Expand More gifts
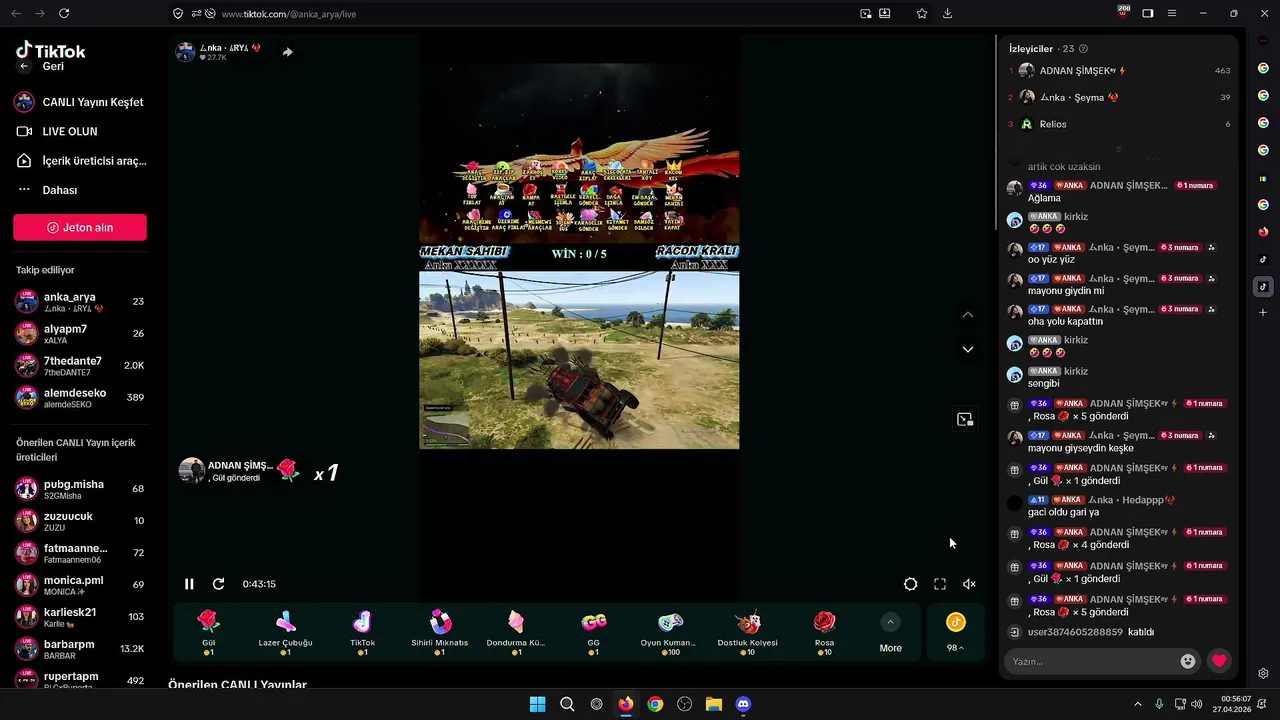Screen dimensions: 1280x720 (x=890, y=633)
